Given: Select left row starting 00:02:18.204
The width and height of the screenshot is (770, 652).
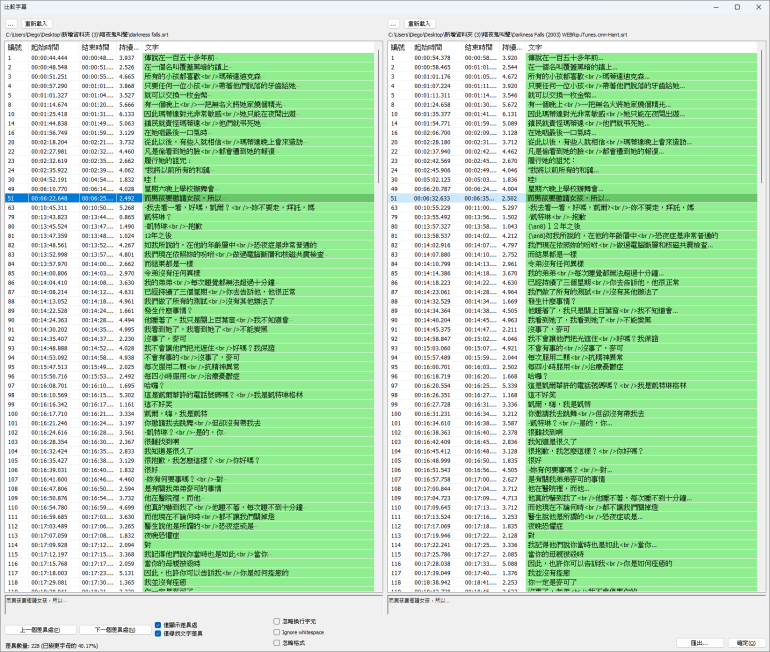Looking at the screenshot, I should point(190,142).
